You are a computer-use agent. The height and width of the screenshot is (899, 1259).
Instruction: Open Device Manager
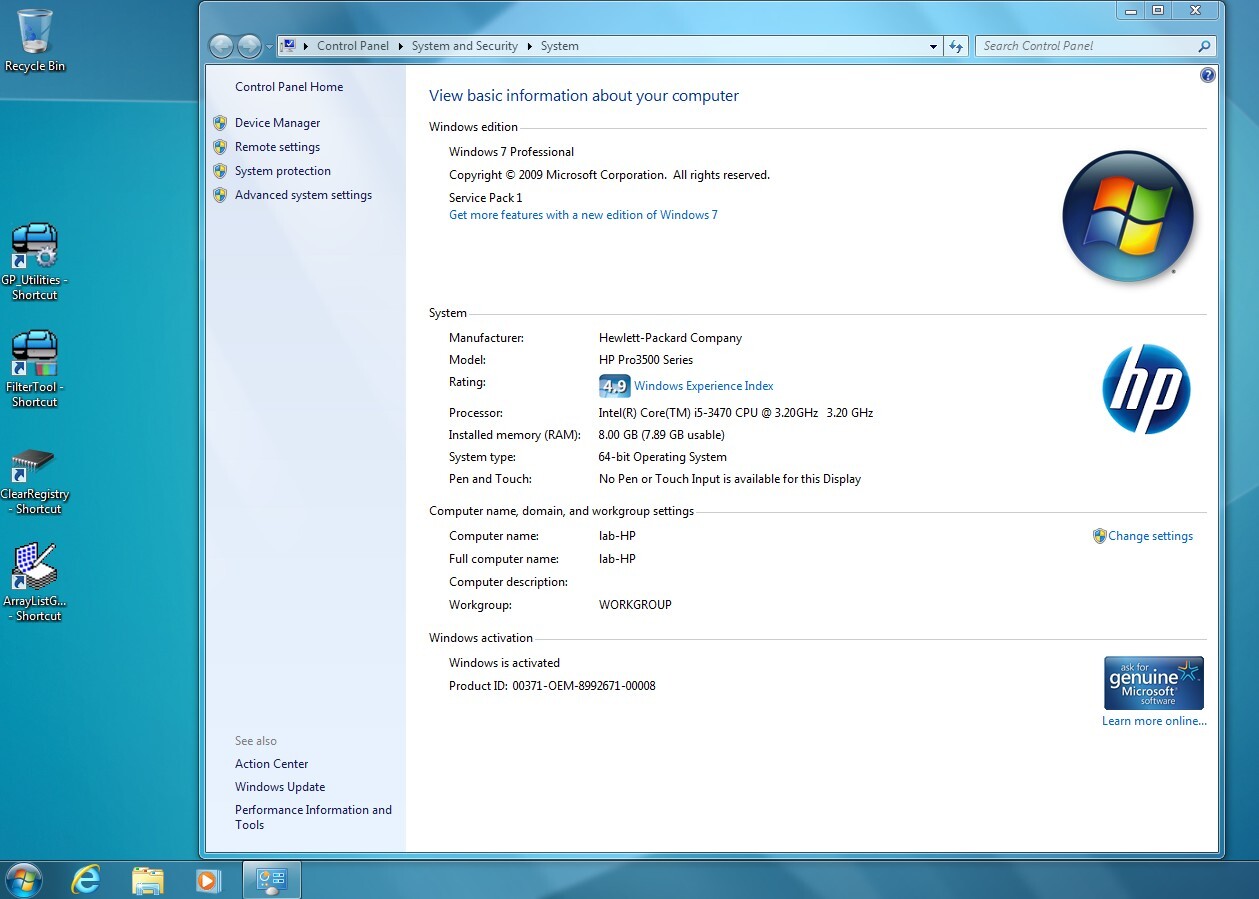(x=278, y=123)
